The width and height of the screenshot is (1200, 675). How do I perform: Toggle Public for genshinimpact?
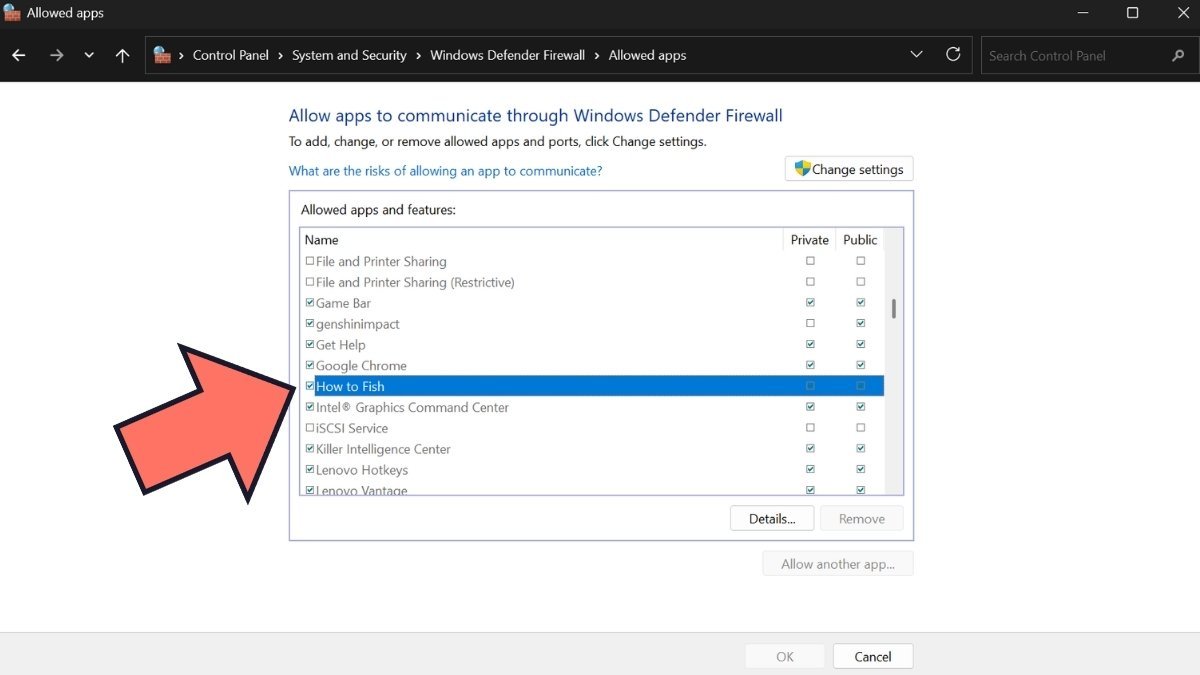861,324
